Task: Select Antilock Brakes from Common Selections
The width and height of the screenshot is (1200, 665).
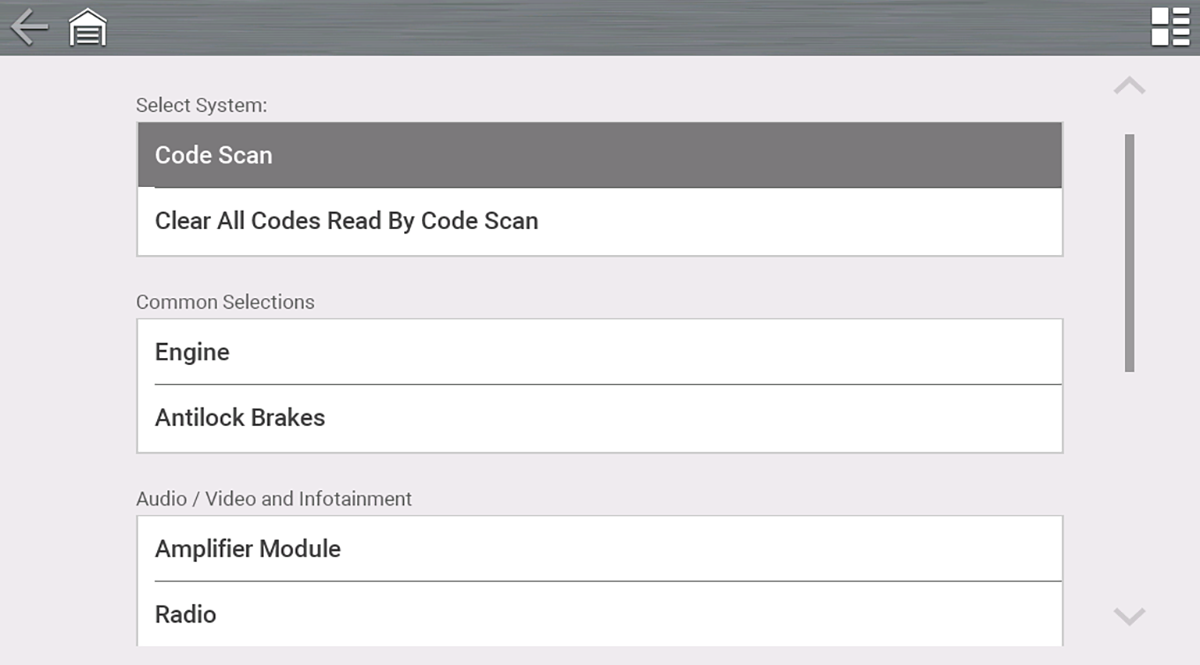Action: [599, 418]
